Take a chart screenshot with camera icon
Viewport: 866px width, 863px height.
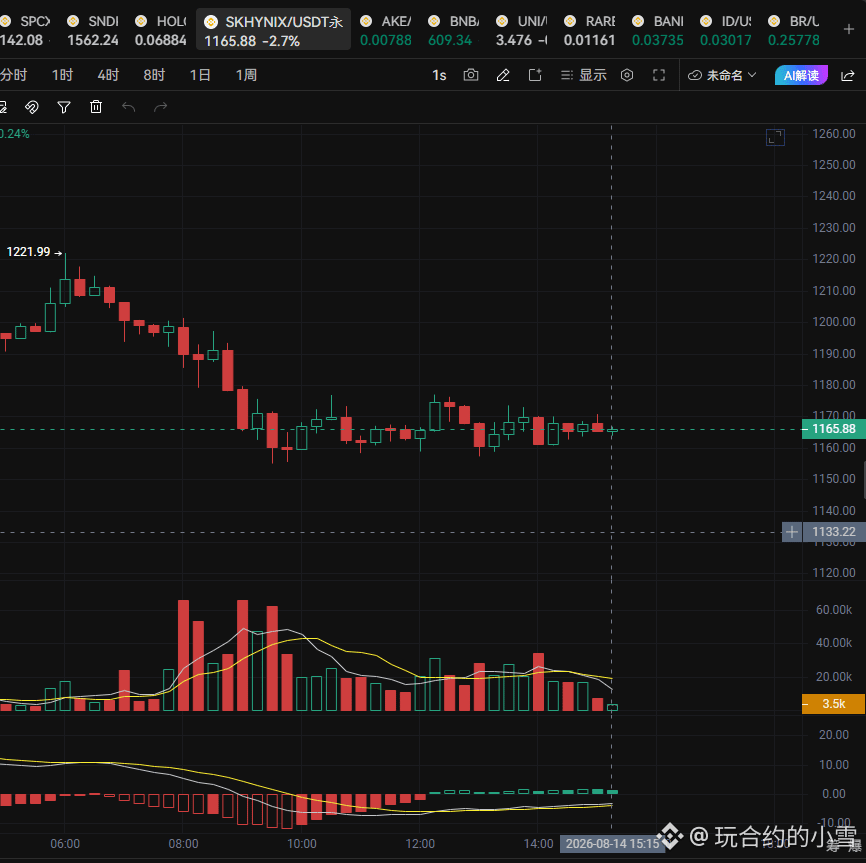click(471, 75)
